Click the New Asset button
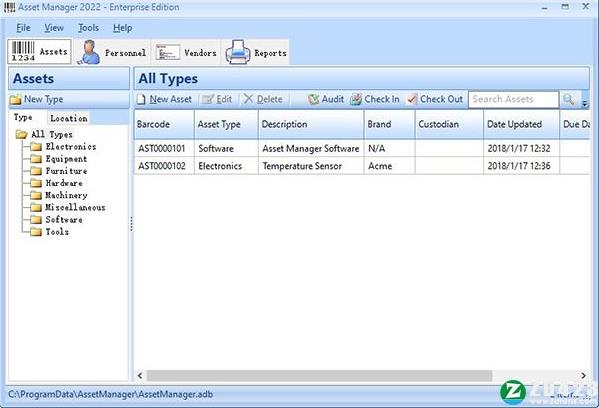This screenshot has height=408, width=599. pos(165,99)
